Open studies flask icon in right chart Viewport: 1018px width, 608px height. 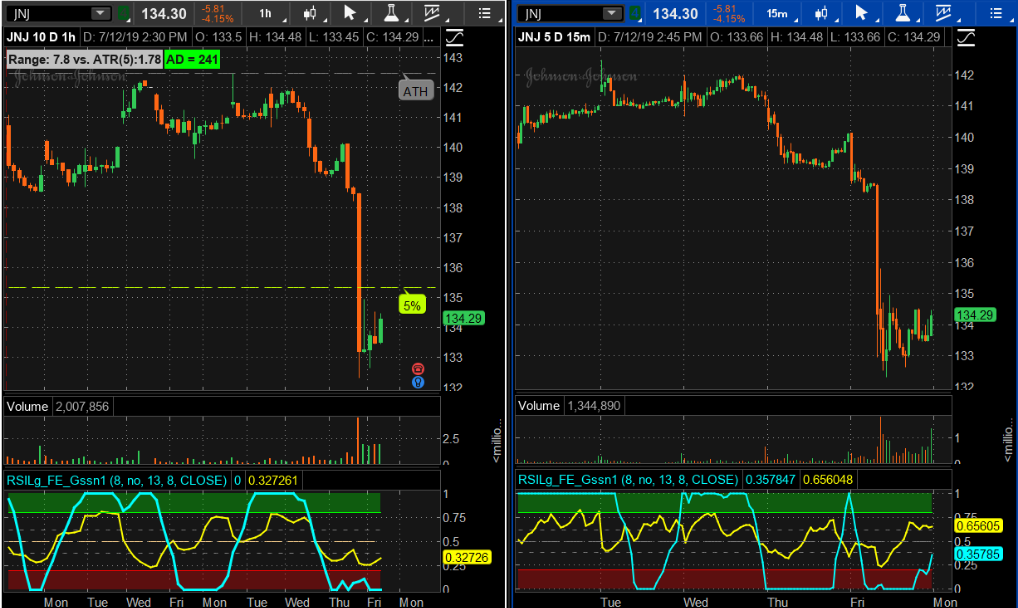(x=904, y=13)
